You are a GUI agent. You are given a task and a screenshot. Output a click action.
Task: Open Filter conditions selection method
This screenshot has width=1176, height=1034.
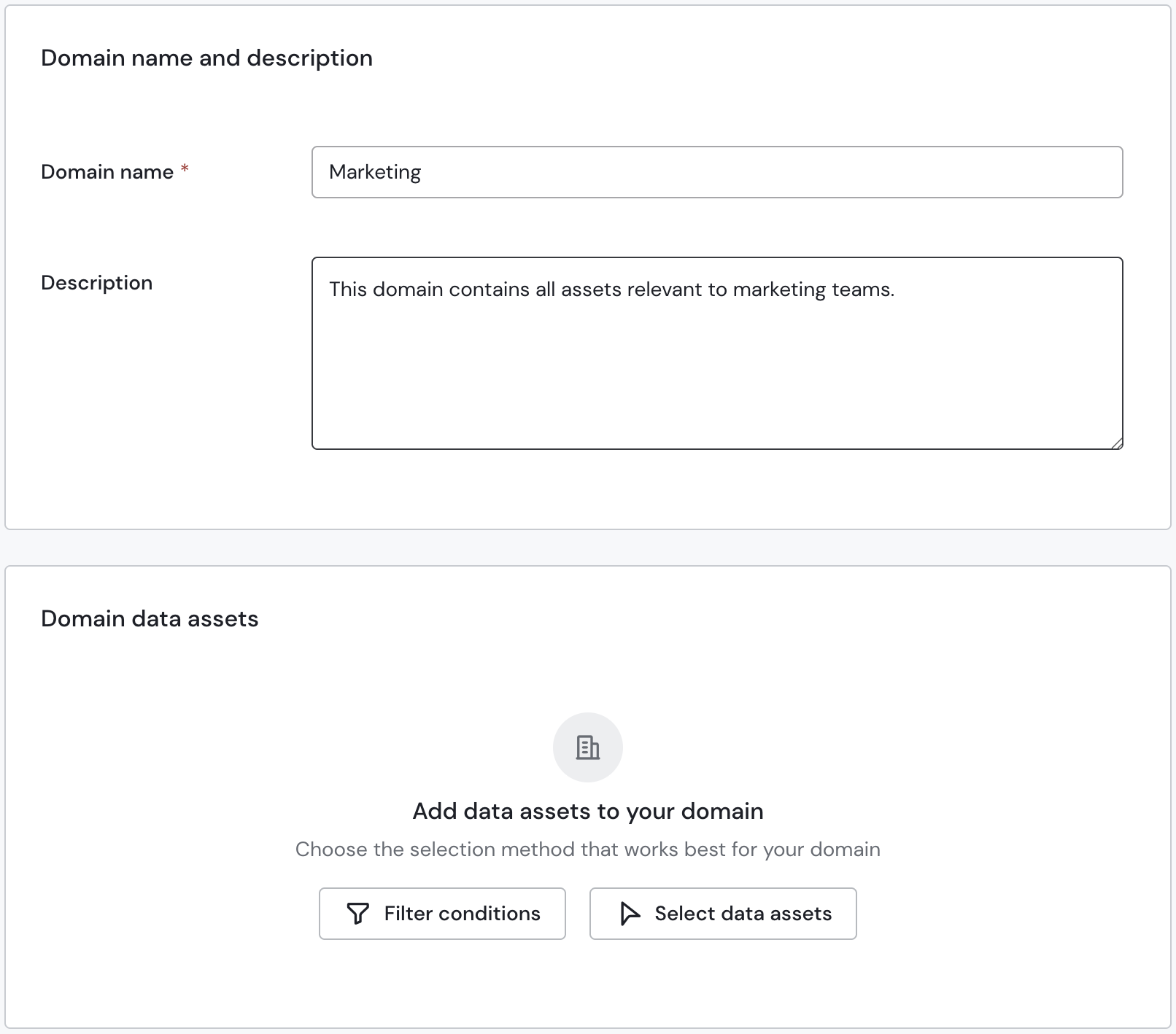pos(442,914)
